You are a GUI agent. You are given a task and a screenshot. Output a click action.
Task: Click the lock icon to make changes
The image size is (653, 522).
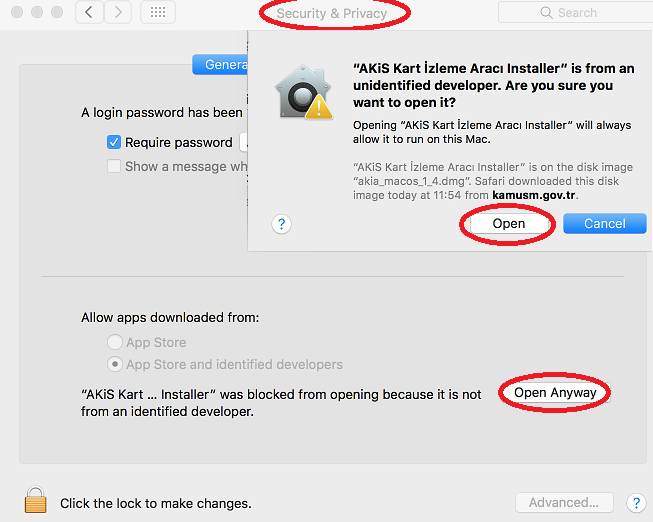tap(36, 500)
